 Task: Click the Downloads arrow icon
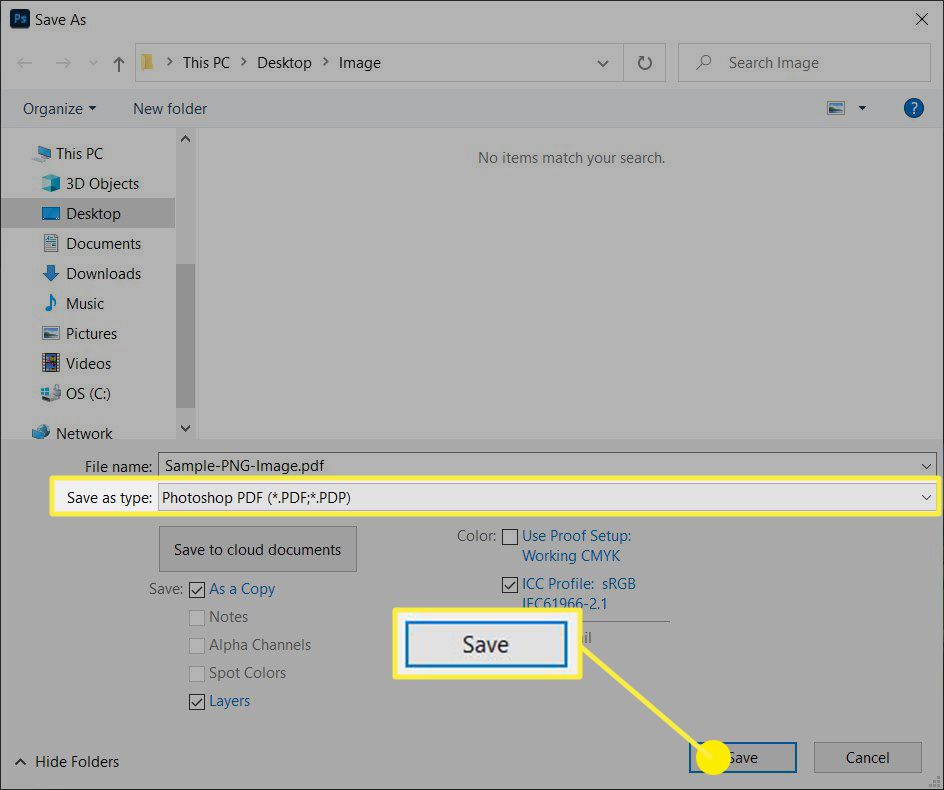[51, 273]
